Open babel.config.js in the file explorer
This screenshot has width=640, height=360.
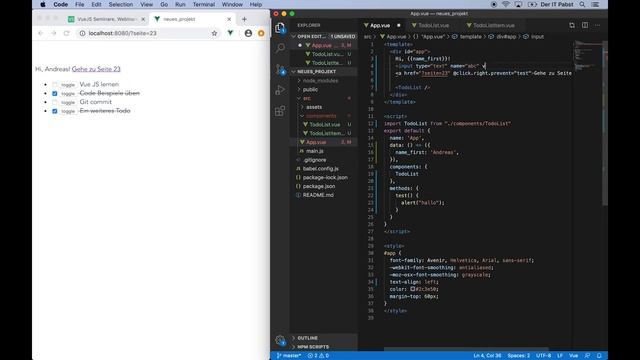(324, 169)
